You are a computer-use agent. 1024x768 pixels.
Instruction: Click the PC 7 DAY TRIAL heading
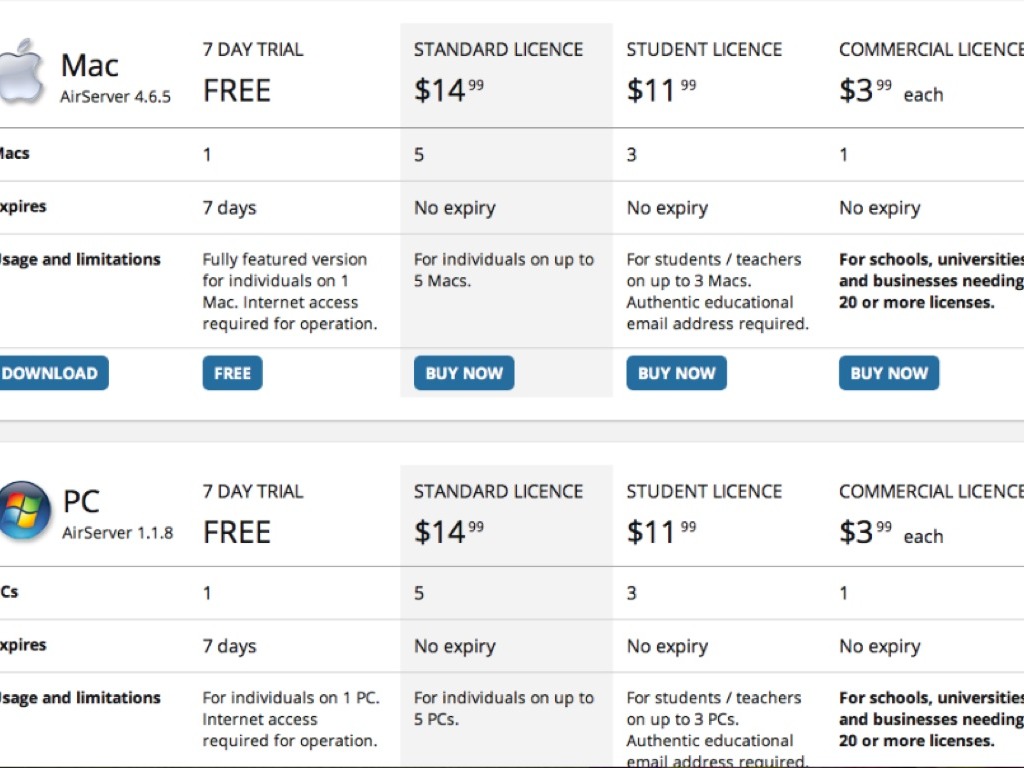click(x=253, y=492)
